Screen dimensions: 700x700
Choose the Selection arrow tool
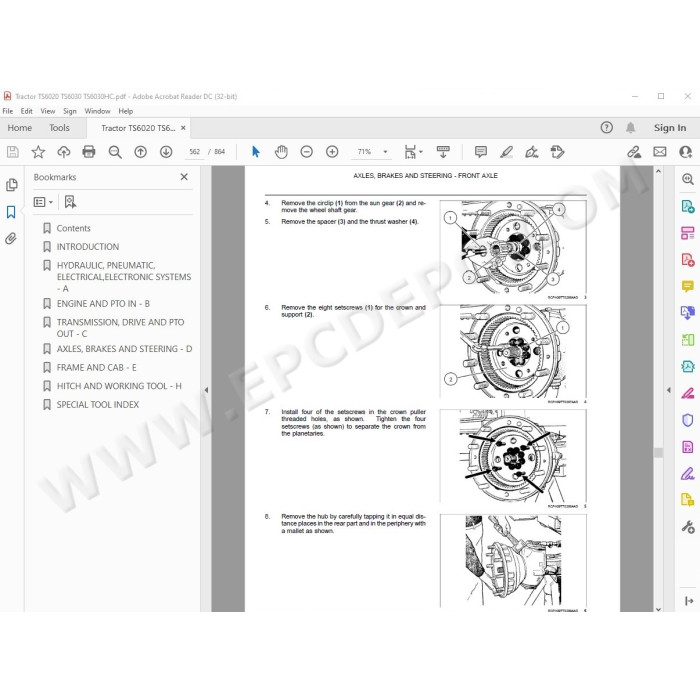pyautogui.click(x=255, y=152)
